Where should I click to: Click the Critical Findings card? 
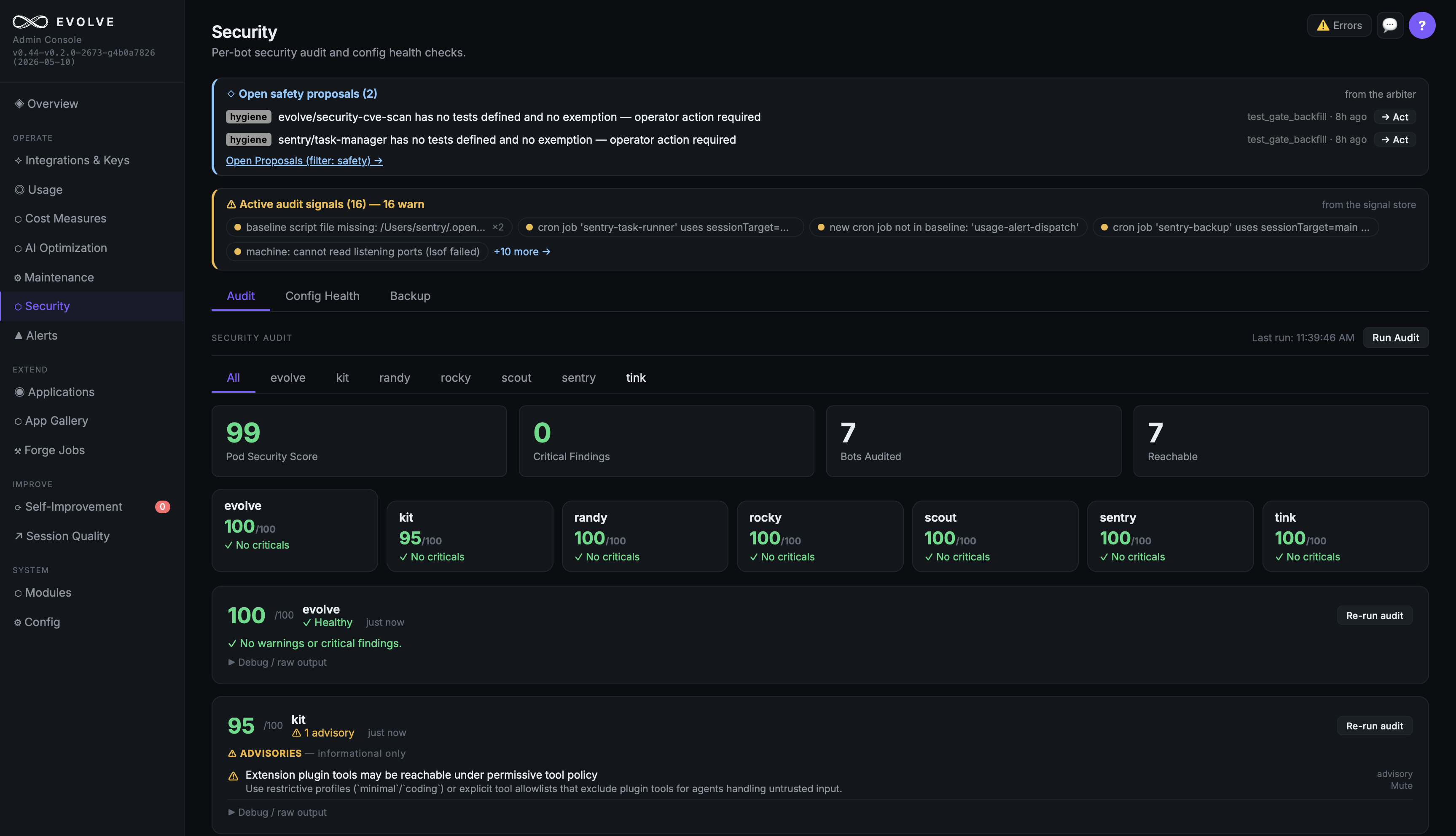(x=666, y=441)
